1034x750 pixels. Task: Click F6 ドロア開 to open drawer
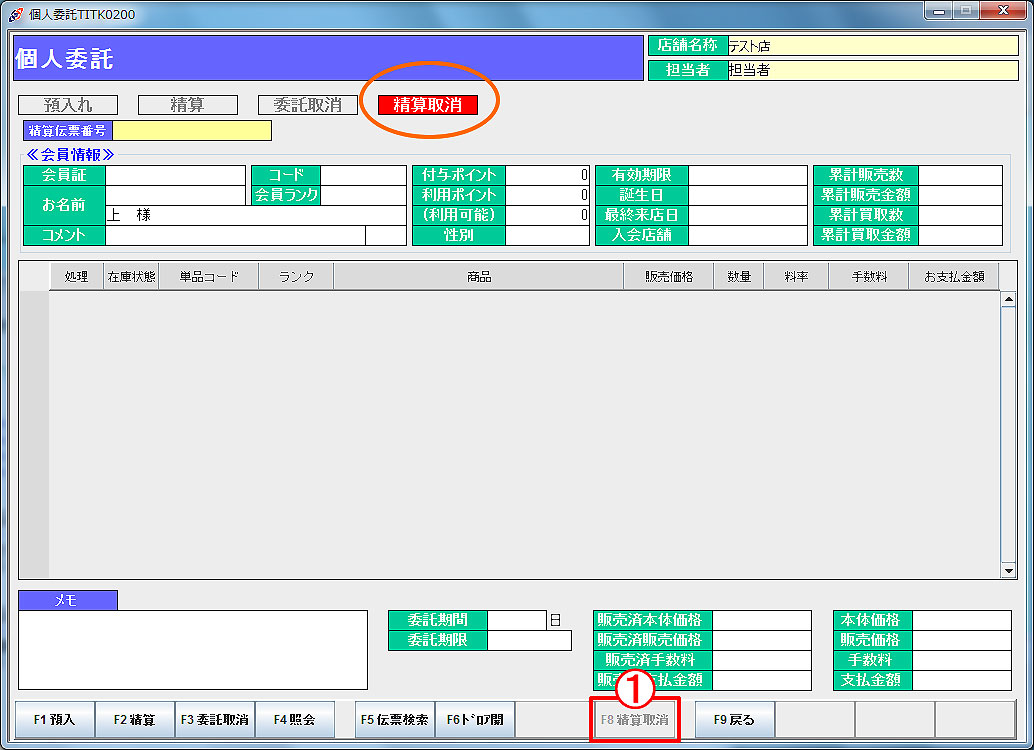click(x=475, y=719)
